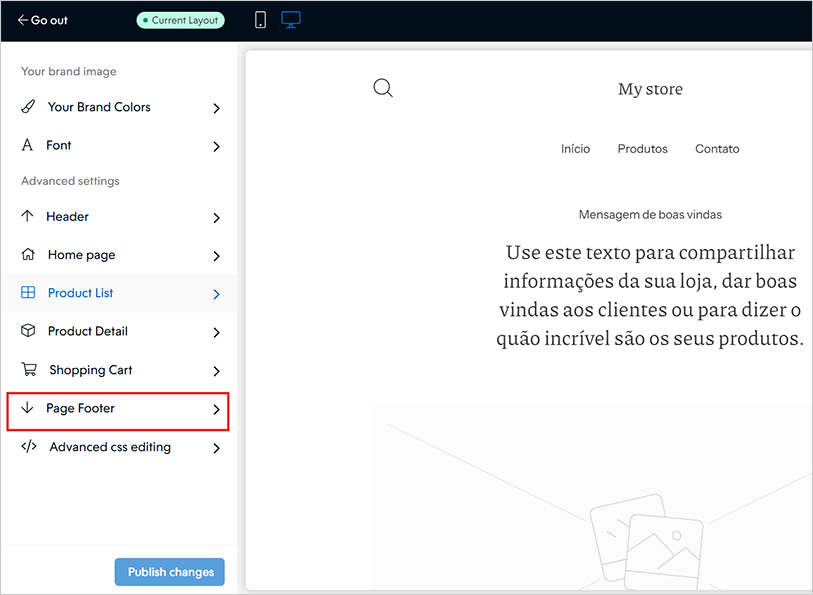Switch to desktop monitor preview icon
Viewport: 813px width, 595px height.
coord(290,20)
